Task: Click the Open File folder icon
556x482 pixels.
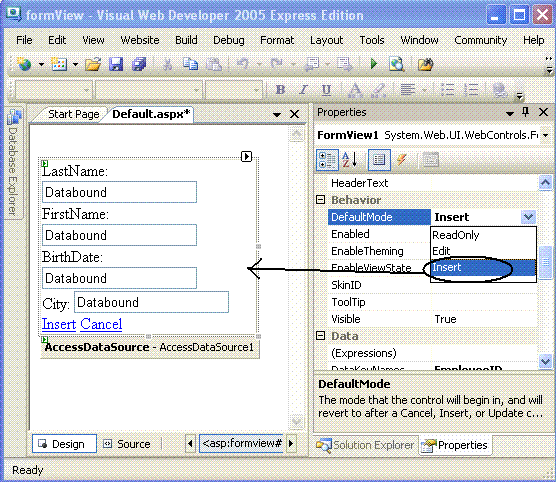Action: pos(93,65)
